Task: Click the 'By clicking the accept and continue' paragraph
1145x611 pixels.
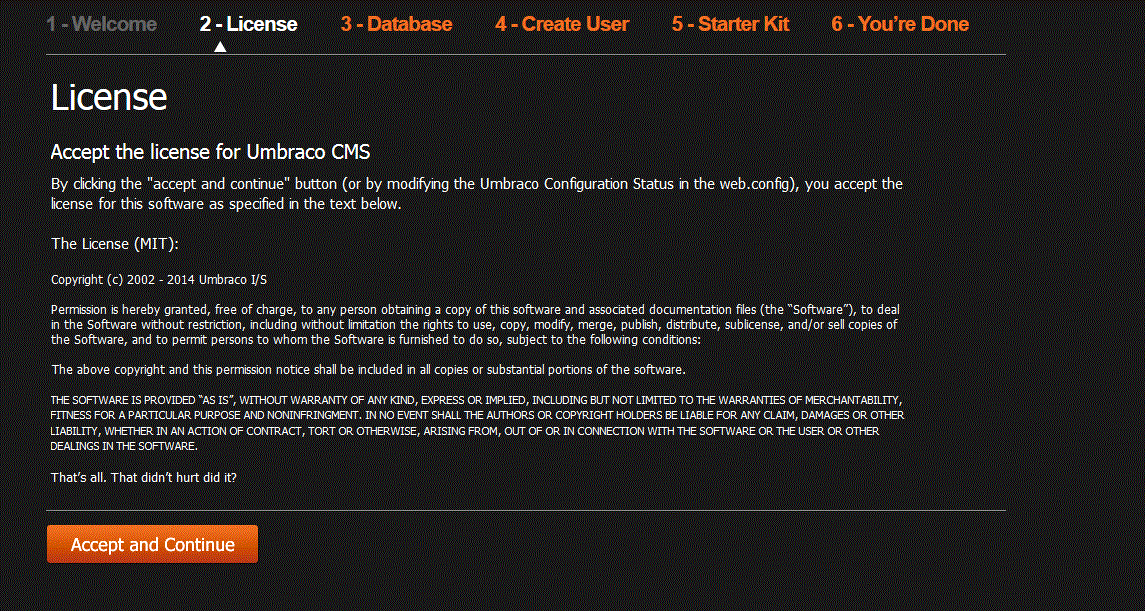Action: [x=477, y=193]
